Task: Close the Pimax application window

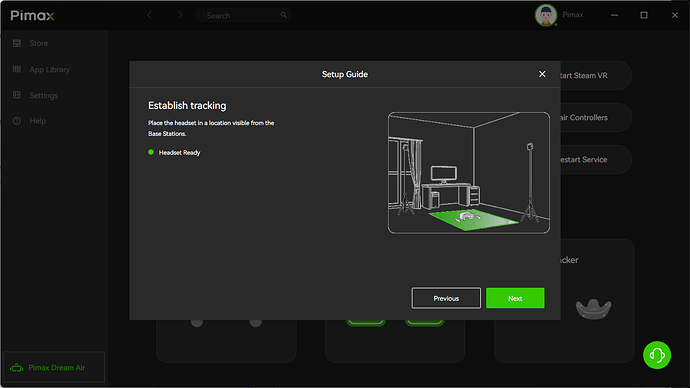Action: [675, 15]
